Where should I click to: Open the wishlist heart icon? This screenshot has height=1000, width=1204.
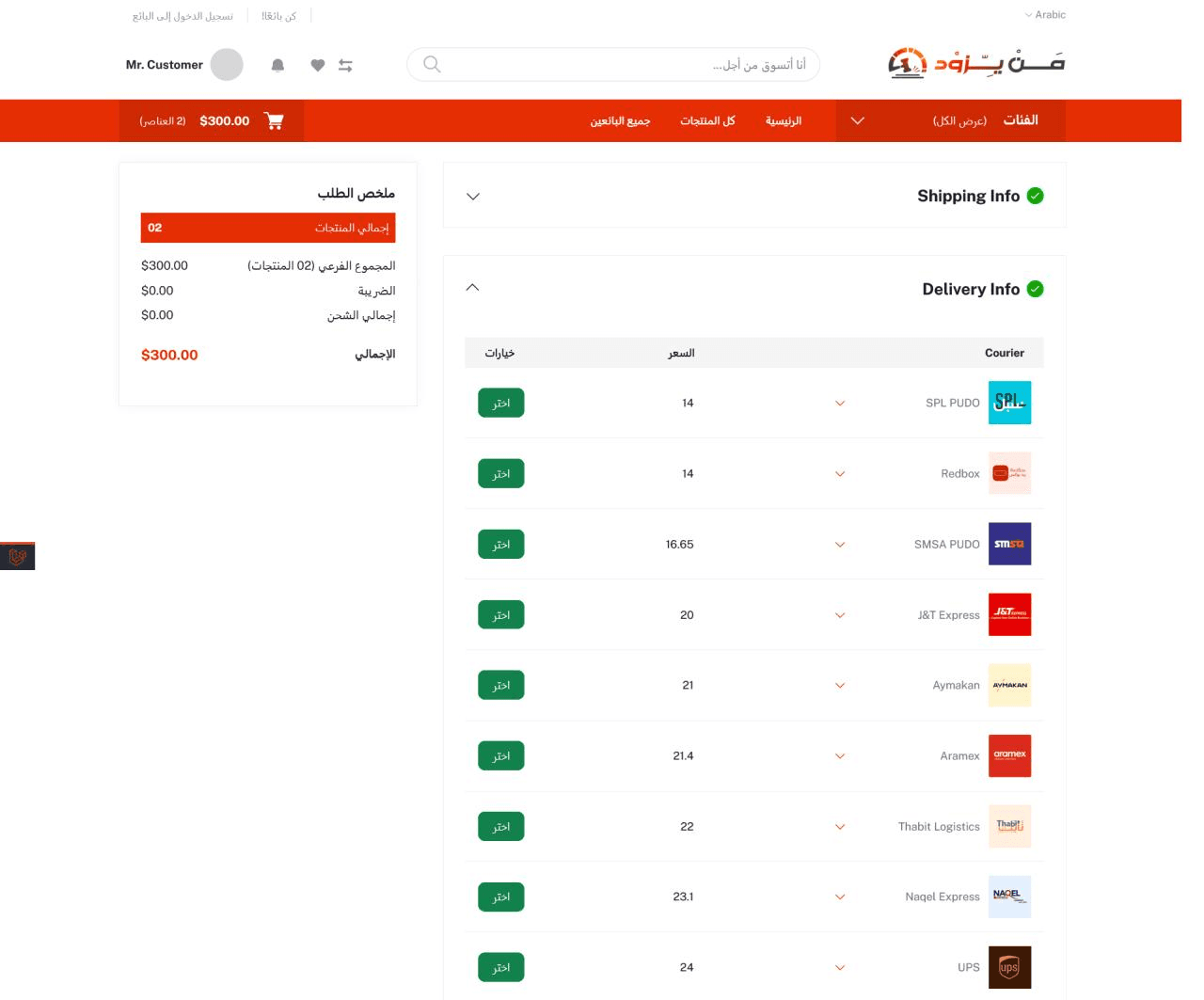point(318,65)
